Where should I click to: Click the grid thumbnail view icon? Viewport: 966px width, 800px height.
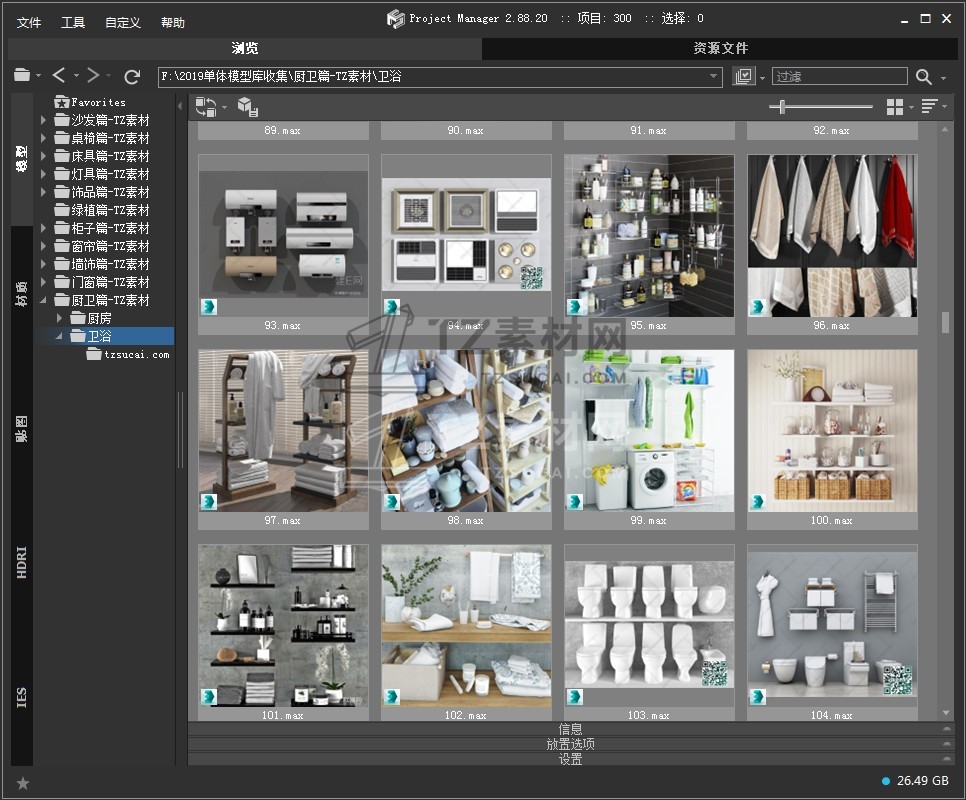point(894,107)
